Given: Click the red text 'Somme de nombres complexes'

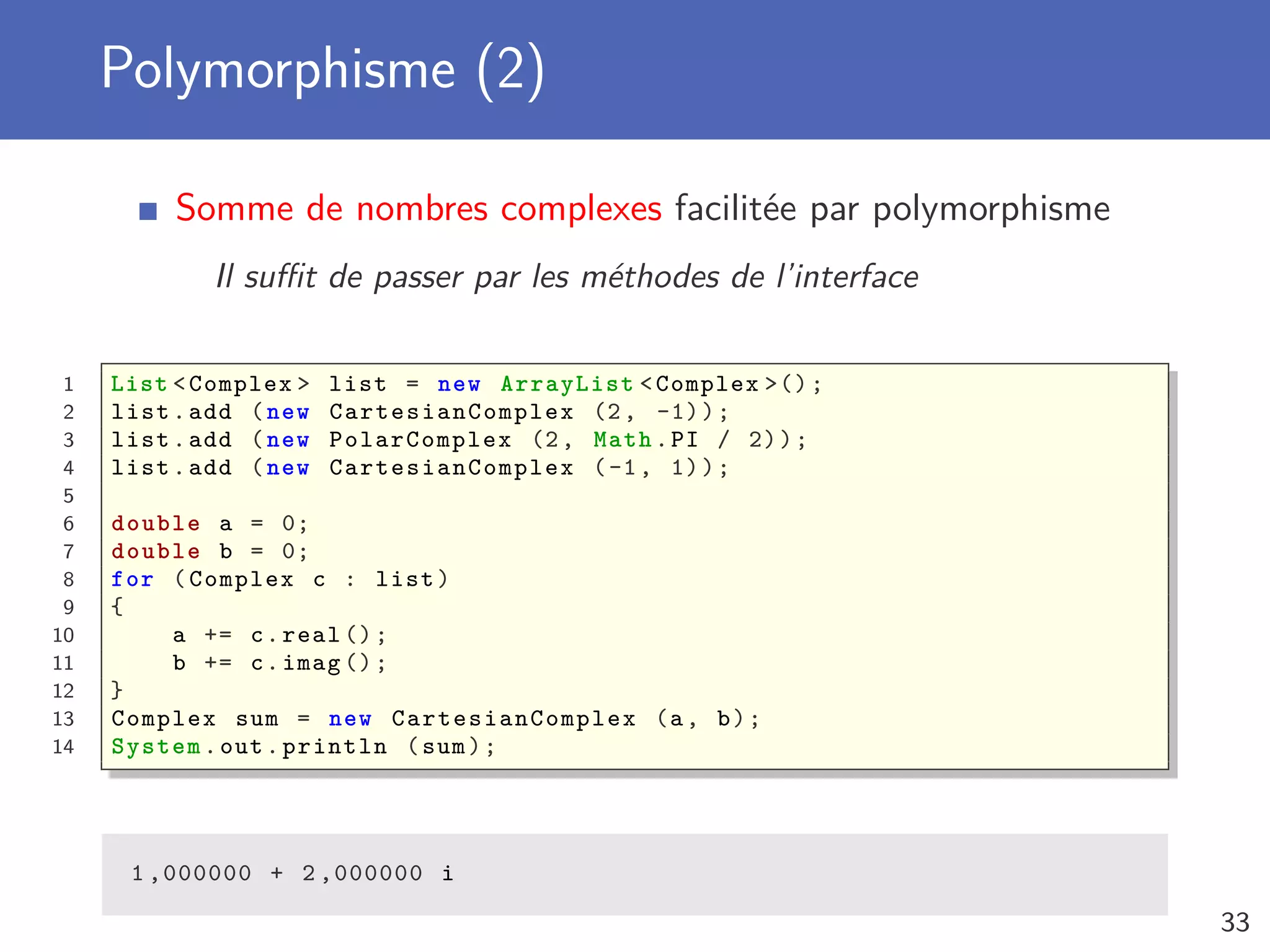Looking at the screenshot, I should (419, 208).
